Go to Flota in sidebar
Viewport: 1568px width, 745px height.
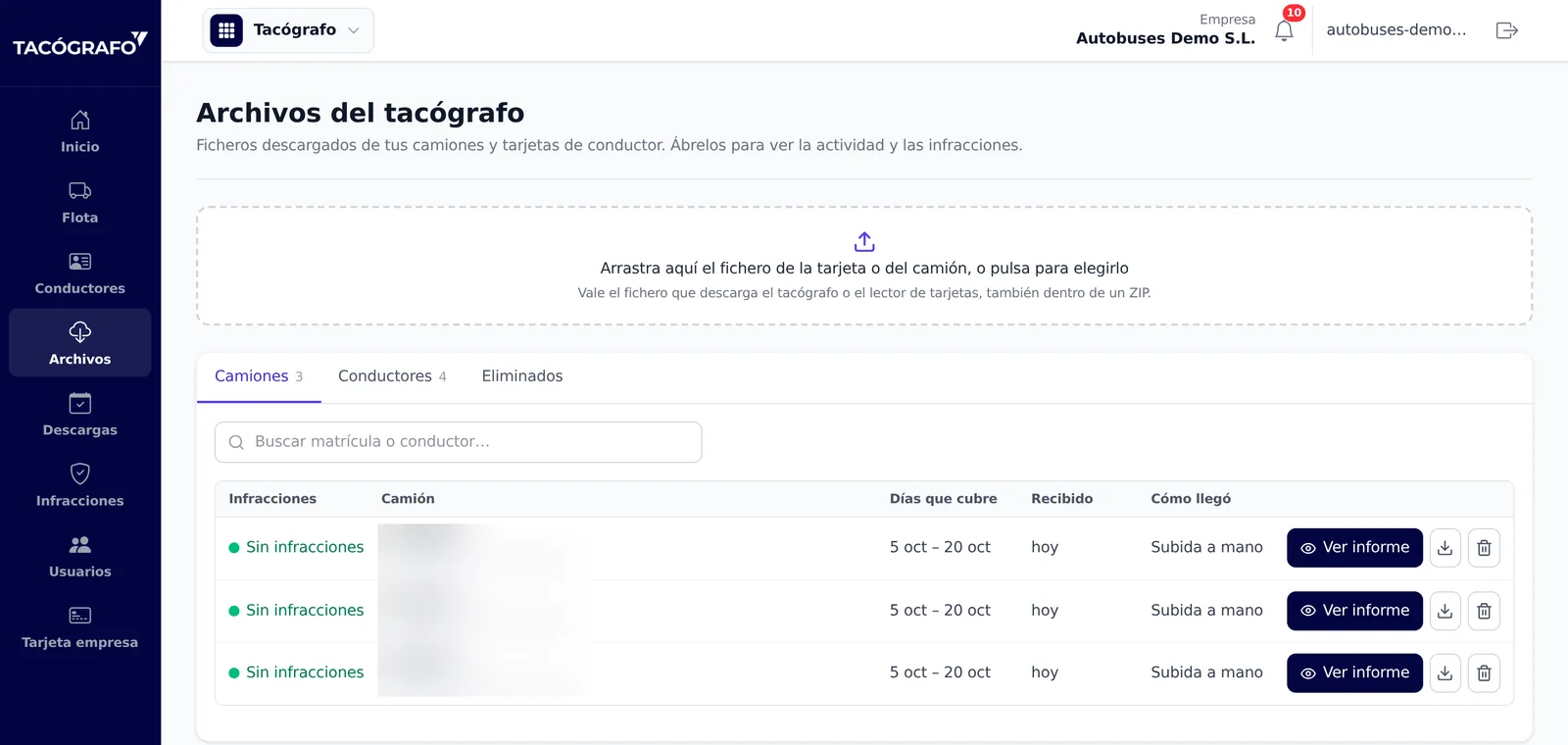tap(80, 203)
